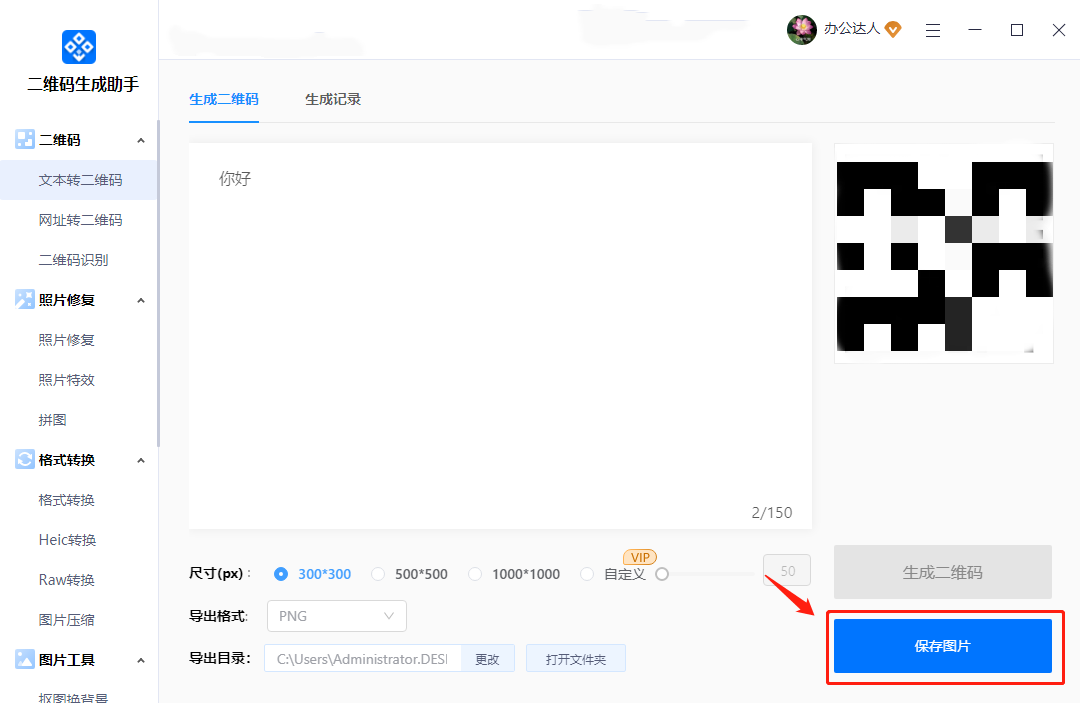Select the 300*300 size option
The image size is (1080, 703).
click(281, 574)
